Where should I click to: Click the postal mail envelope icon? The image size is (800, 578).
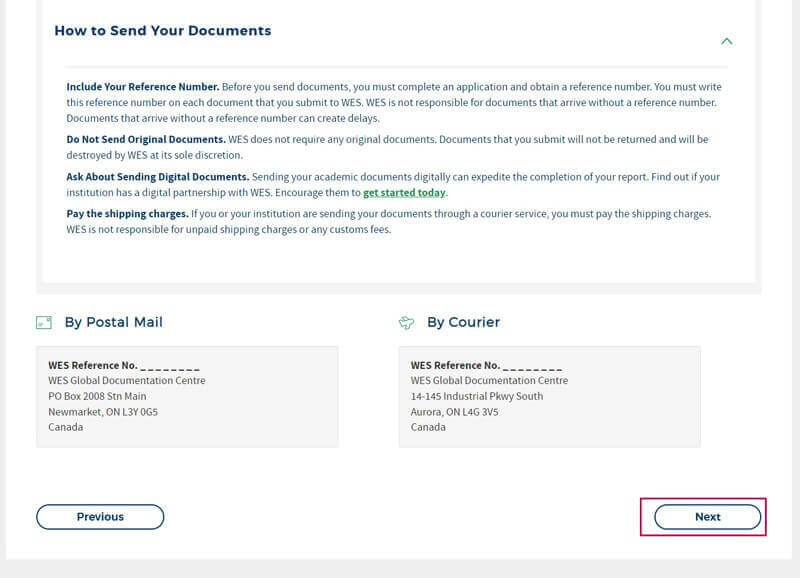(x=43, y=323)
